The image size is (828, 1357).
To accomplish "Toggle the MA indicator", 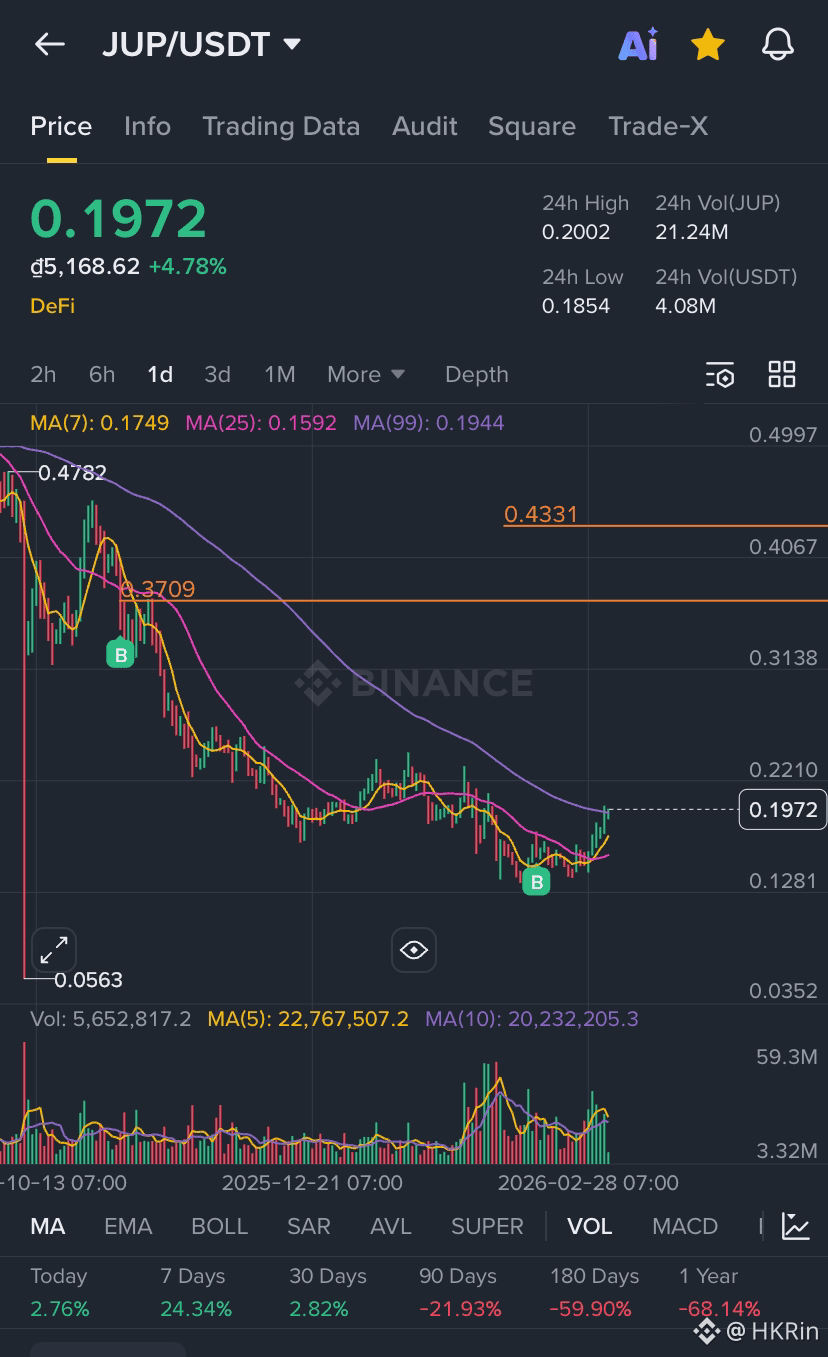I will pyautogui.click(x=48, y=1226).
